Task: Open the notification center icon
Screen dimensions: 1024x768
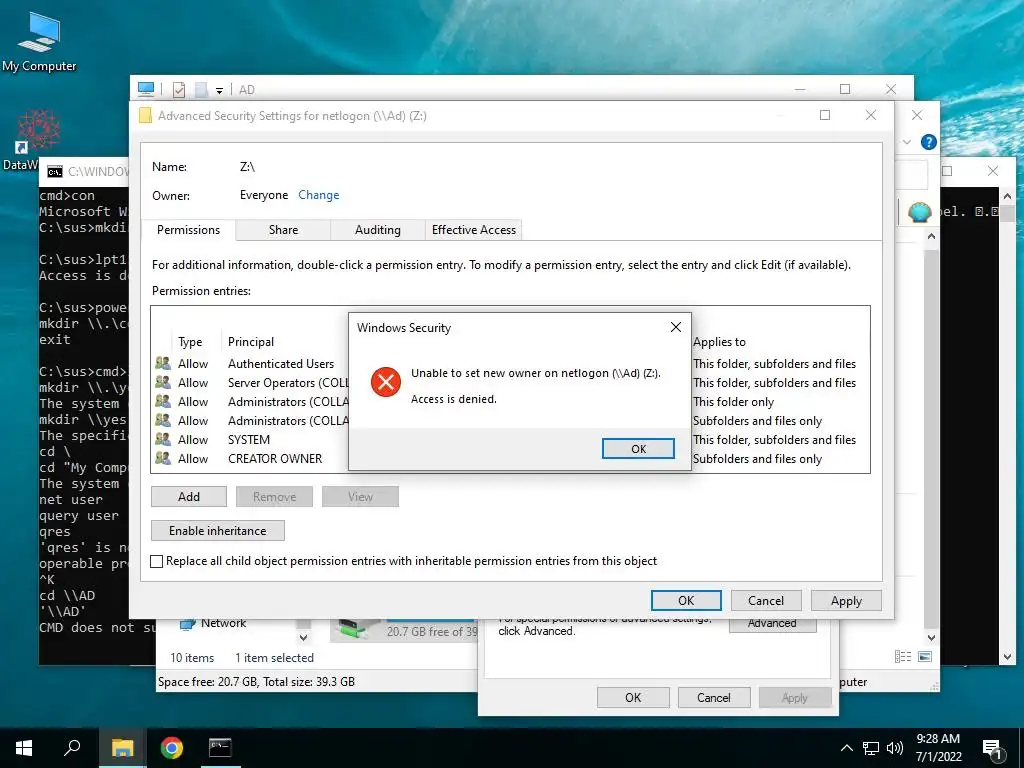Action: 993,748
